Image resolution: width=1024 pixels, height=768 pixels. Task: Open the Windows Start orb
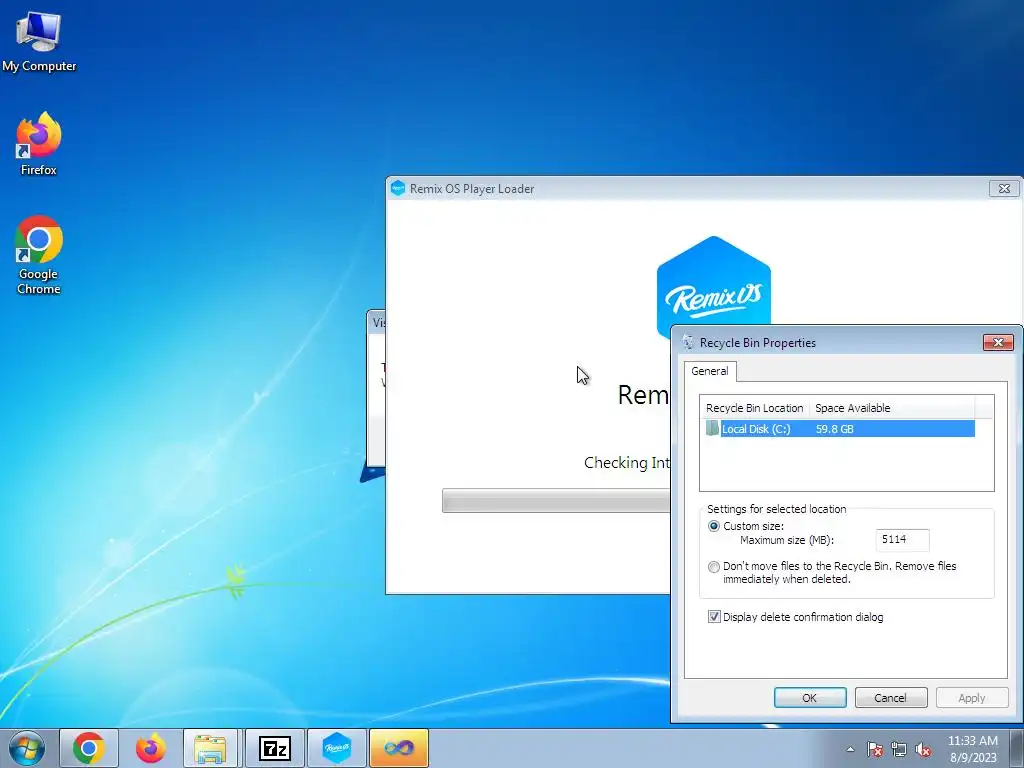tap(27, 748)
